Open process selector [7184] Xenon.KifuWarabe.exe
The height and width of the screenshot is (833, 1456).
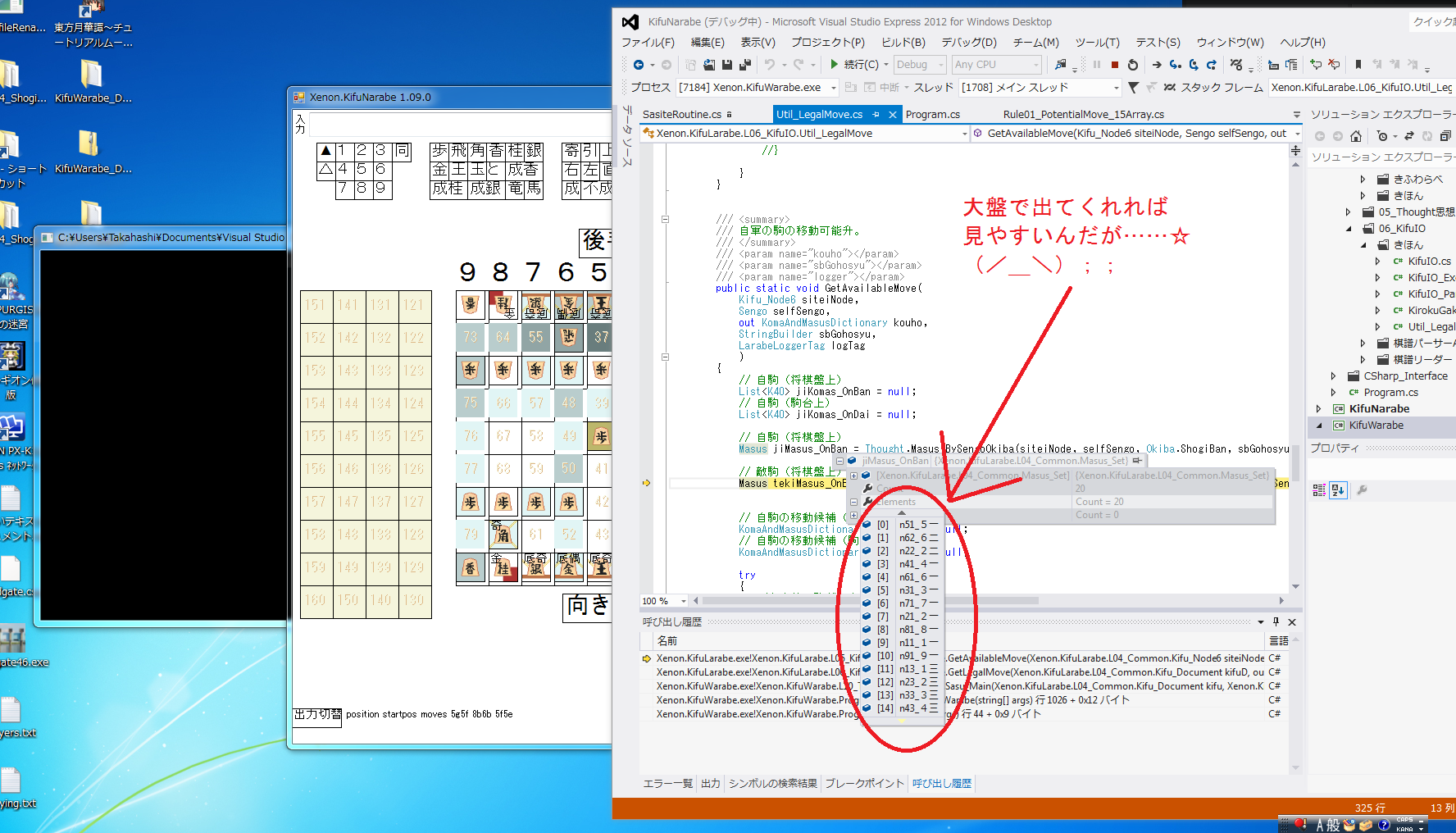click(x=758, y=88)
